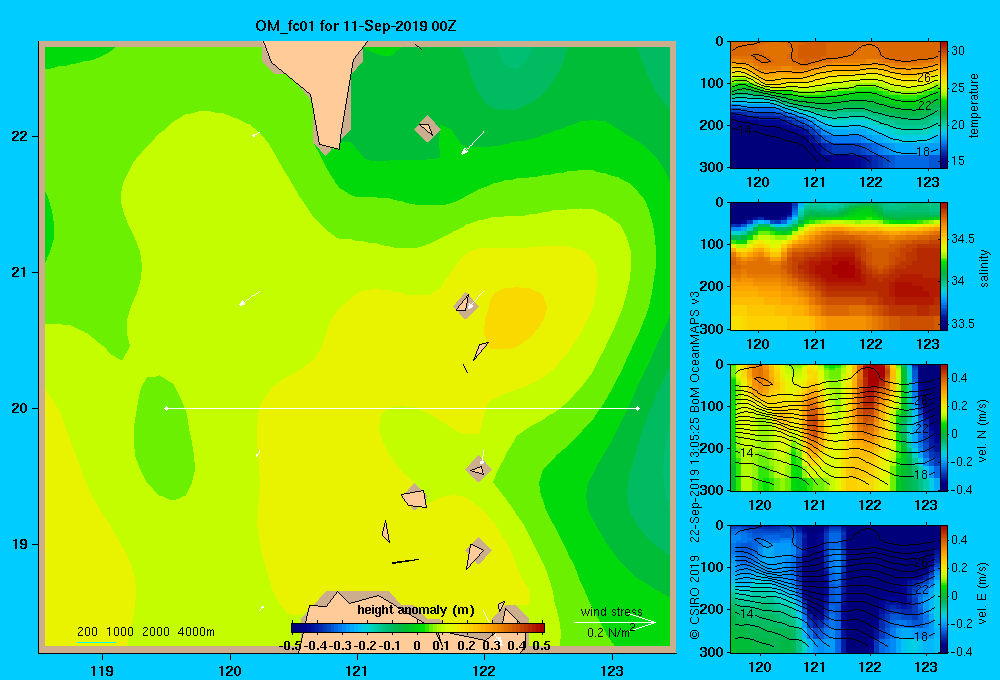Click longitude label '119' on main map
The height and width of the screenshot is (680, 1000).
coord(103,670)
